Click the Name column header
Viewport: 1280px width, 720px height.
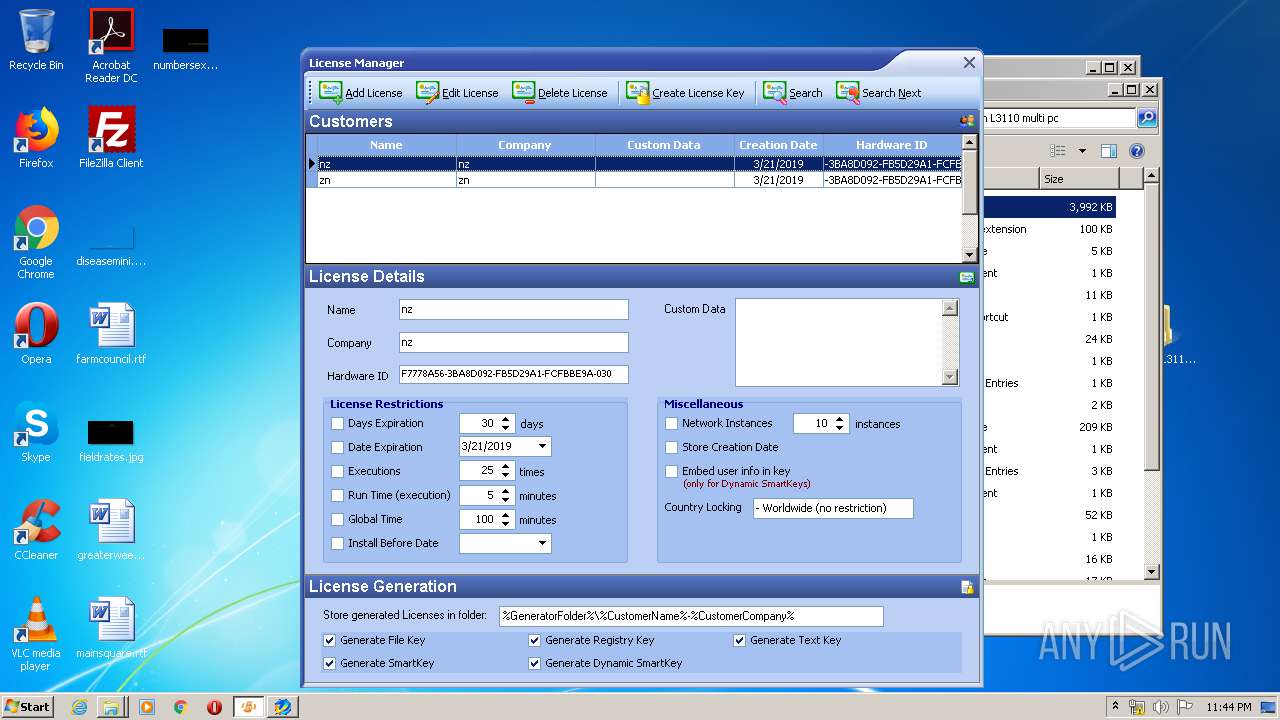click(x=386, y=145)
